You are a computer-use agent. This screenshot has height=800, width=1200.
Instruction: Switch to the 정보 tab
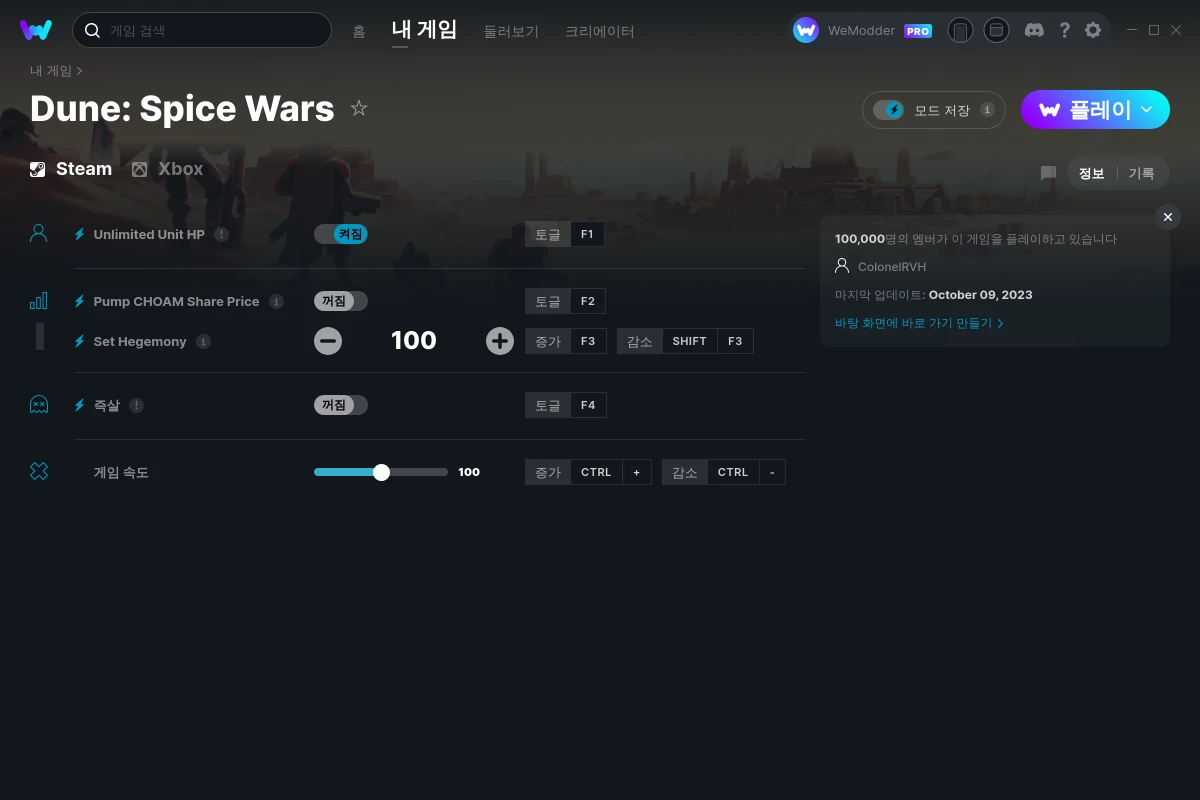point(1091,173)
